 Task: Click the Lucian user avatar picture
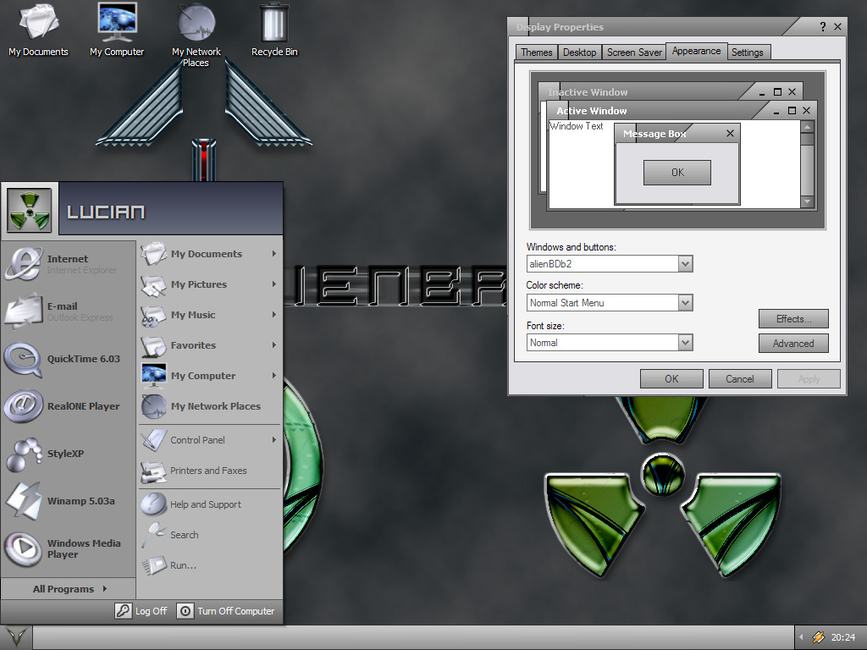[x=29, y=211]
